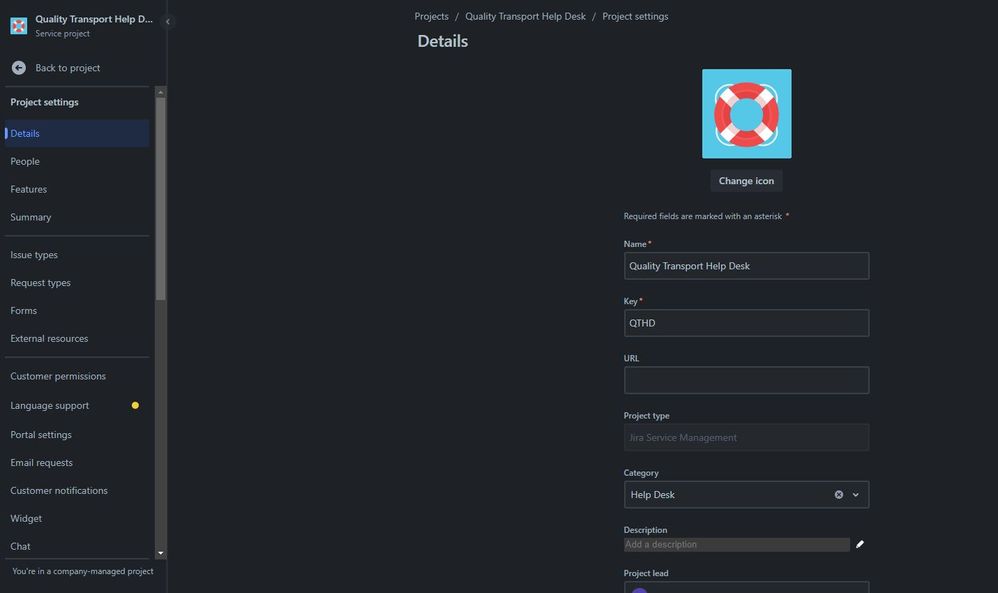
Task: Click the project avatar icon in sidebar header
Action: (18, 25)
